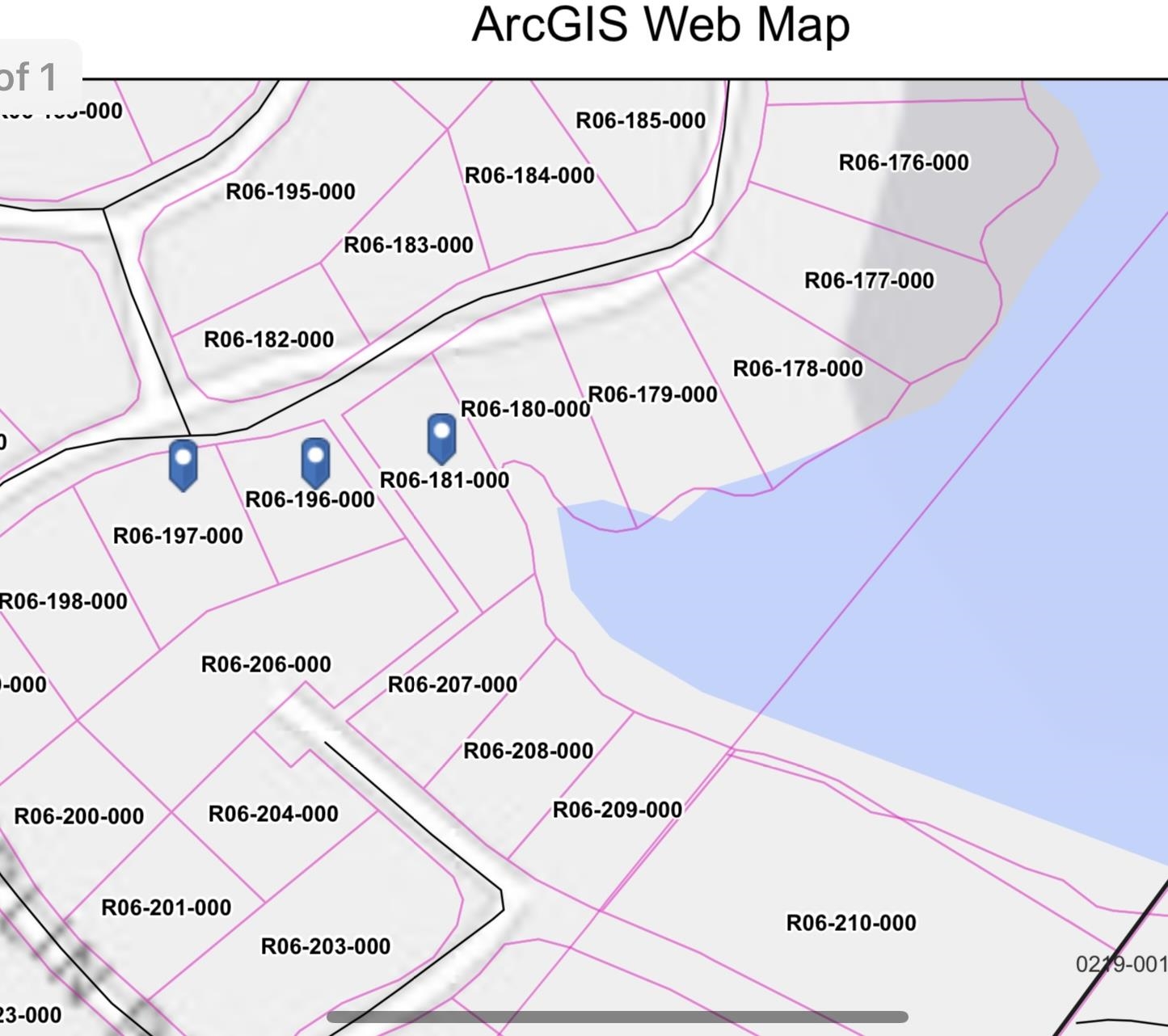Viewport: 1168px width, 1036px height.
Task: Click the map pin above R06-181-000
Action: tap(441, 440)
